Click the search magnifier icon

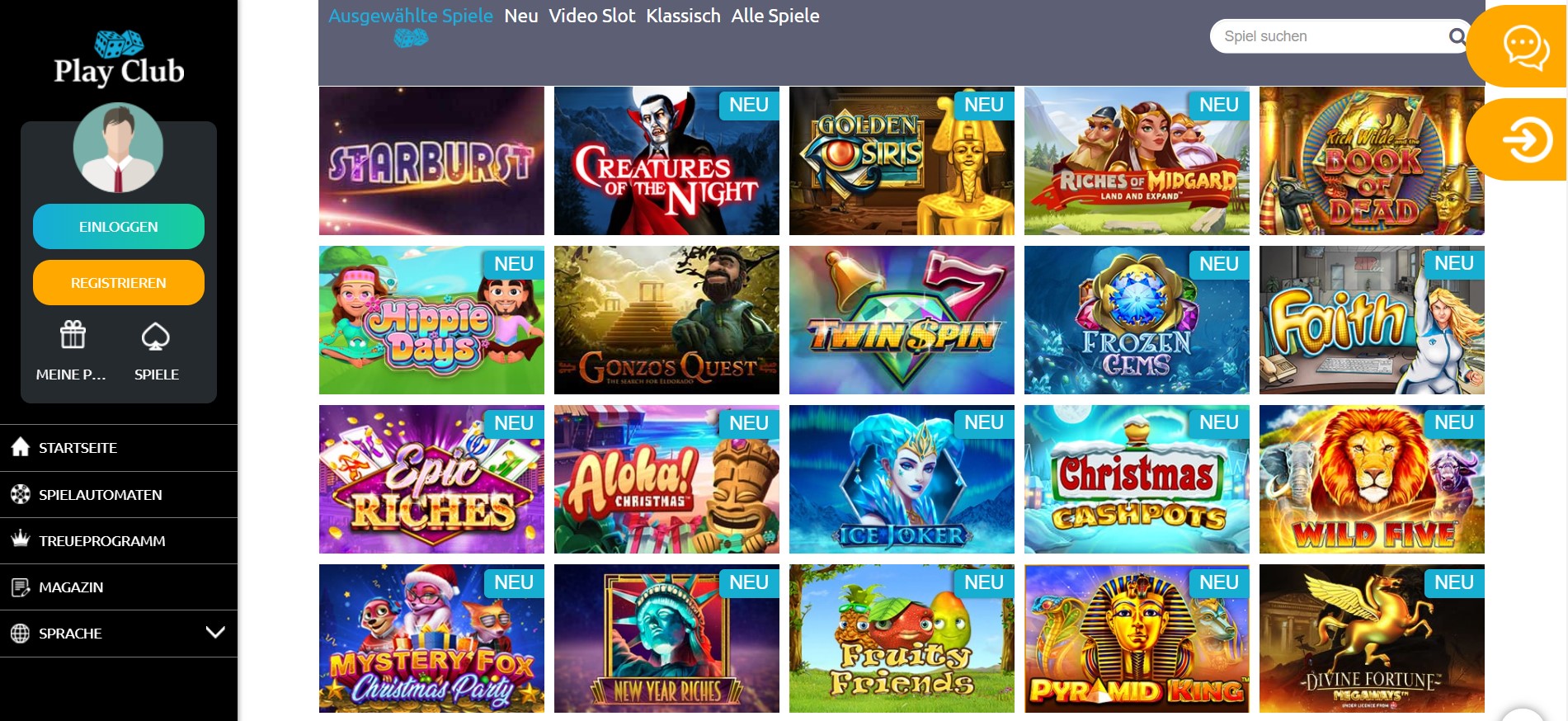1457,36
